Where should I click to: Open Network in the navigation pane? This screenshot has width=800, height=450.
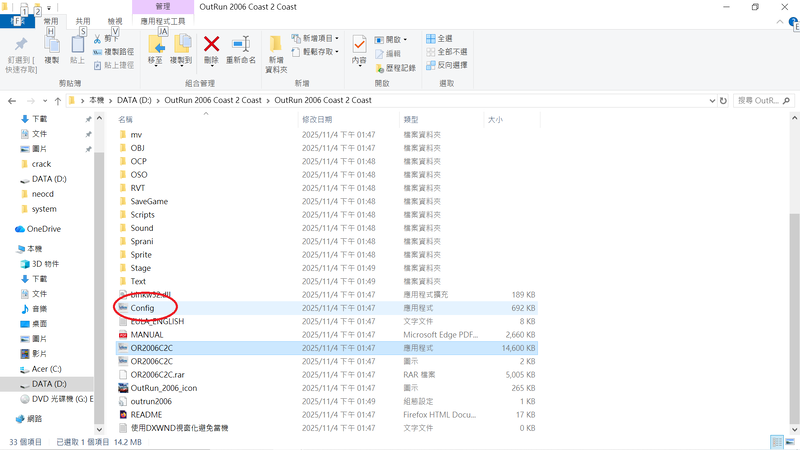tap(29, 419)
